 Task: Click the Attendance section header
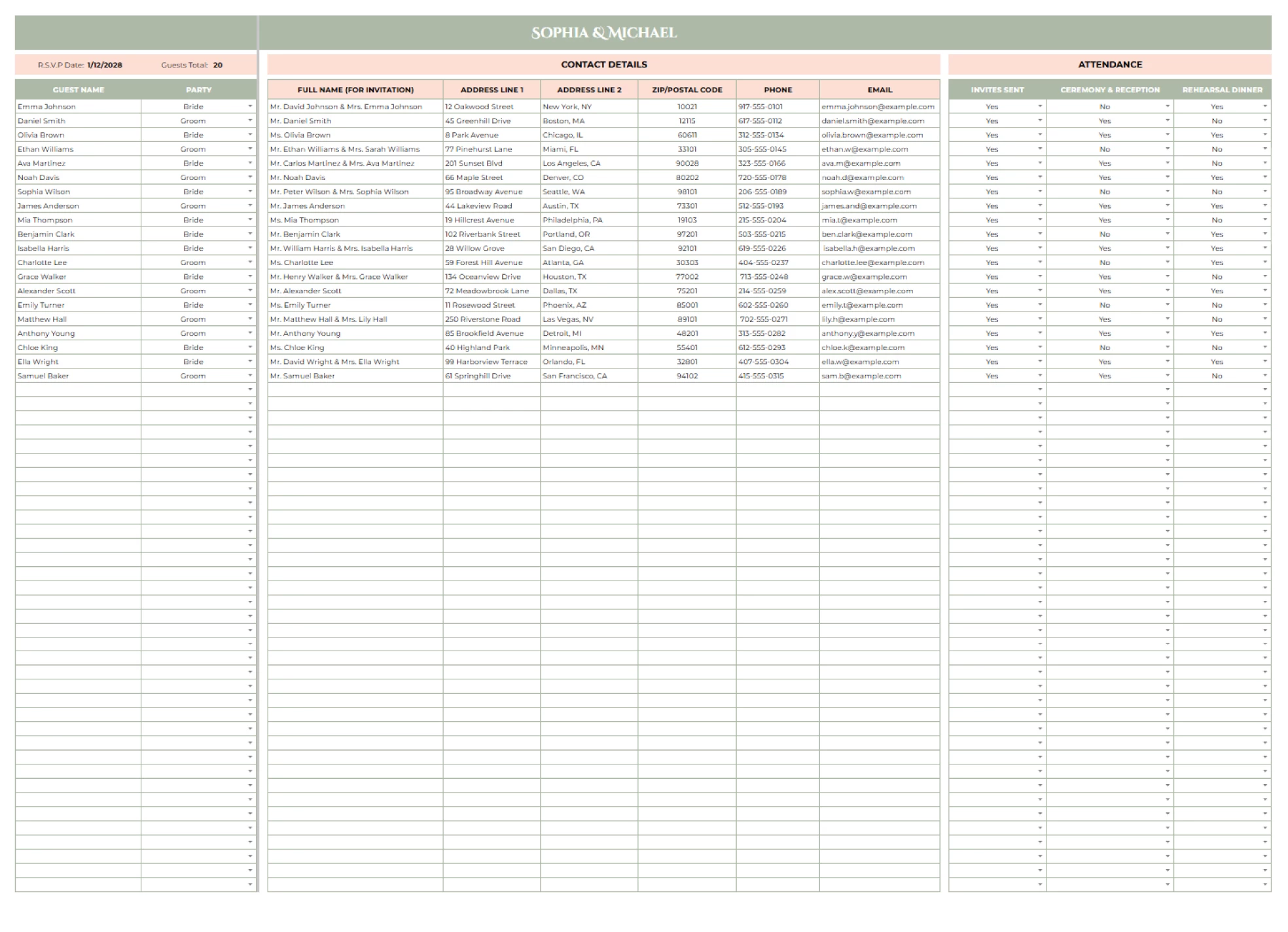1109,64
